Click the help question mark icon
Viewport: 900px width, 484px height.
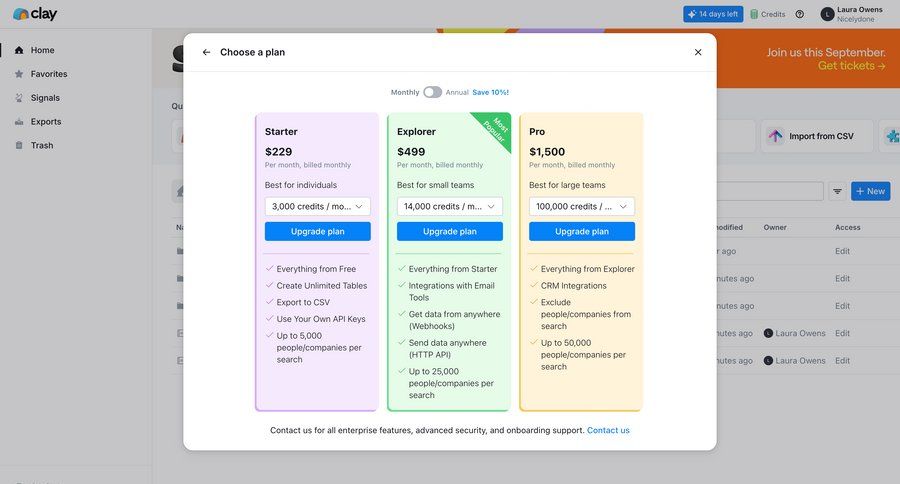800,14
